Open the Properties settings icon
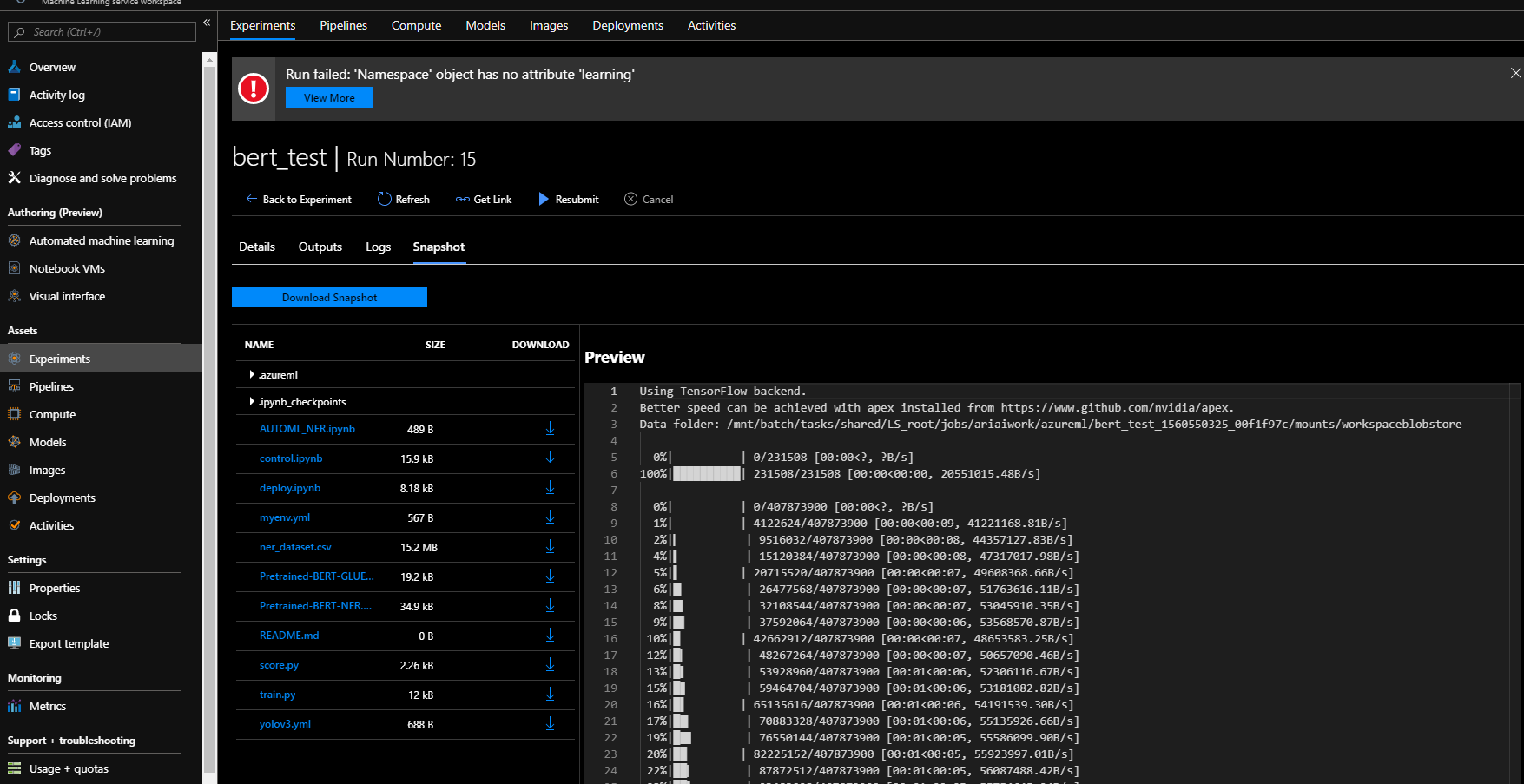 15,588
